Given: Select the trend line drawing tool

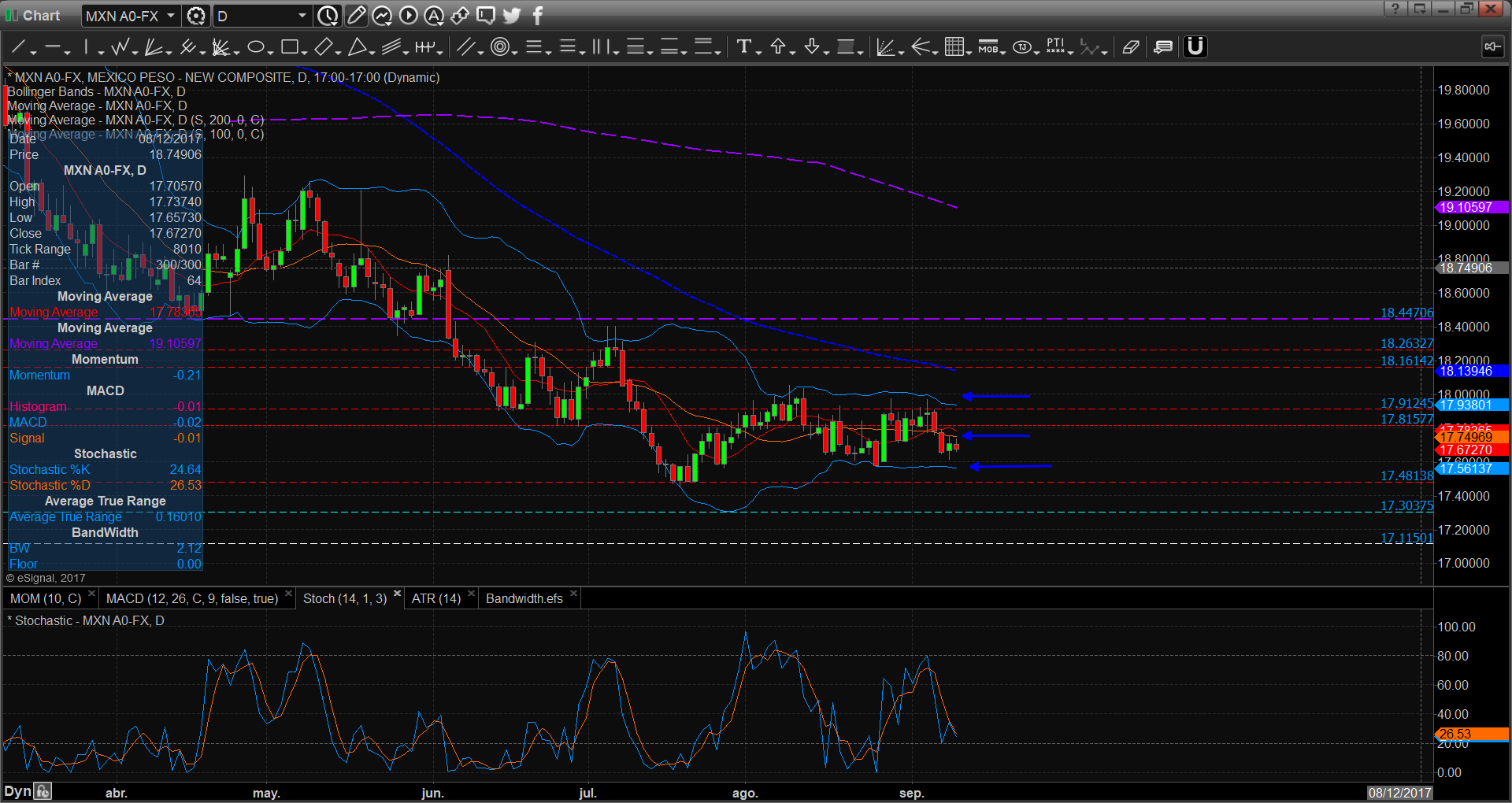Looking at the screenshot, I should click(19, 47).
